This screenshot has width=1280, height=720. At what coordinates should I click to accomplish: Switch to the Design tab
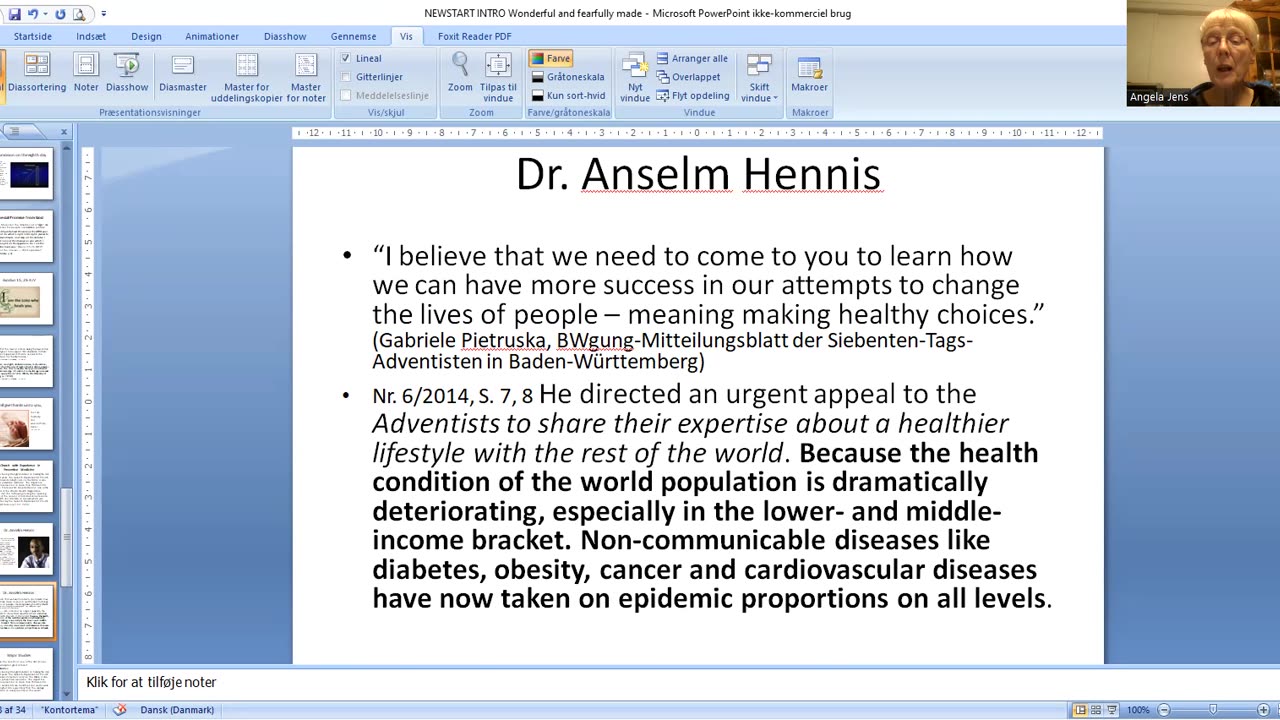pyautogui.click(x=146, y=36)
